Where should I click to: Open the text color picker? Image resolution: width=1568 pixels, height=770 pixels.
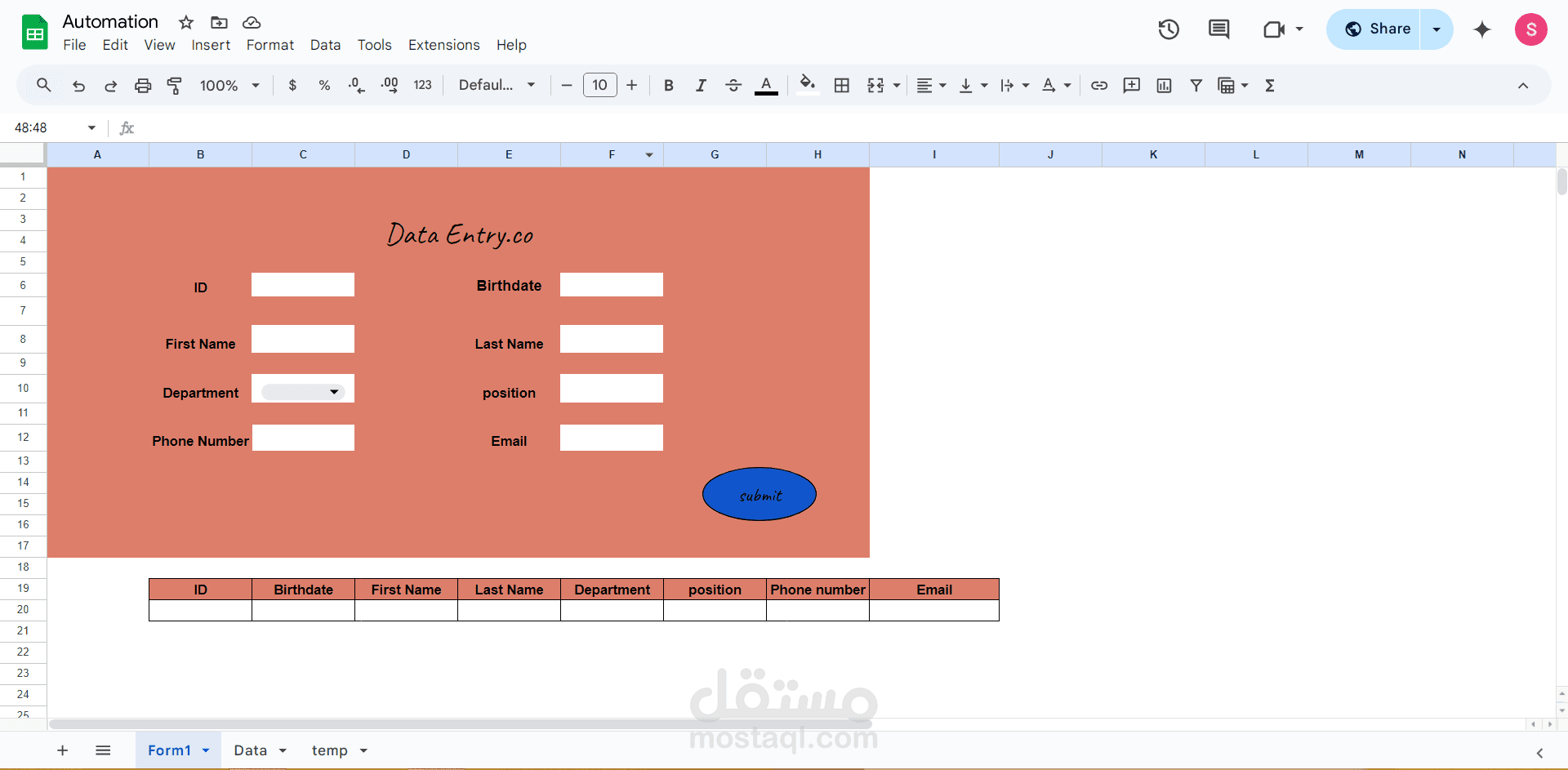click(766, 86)
